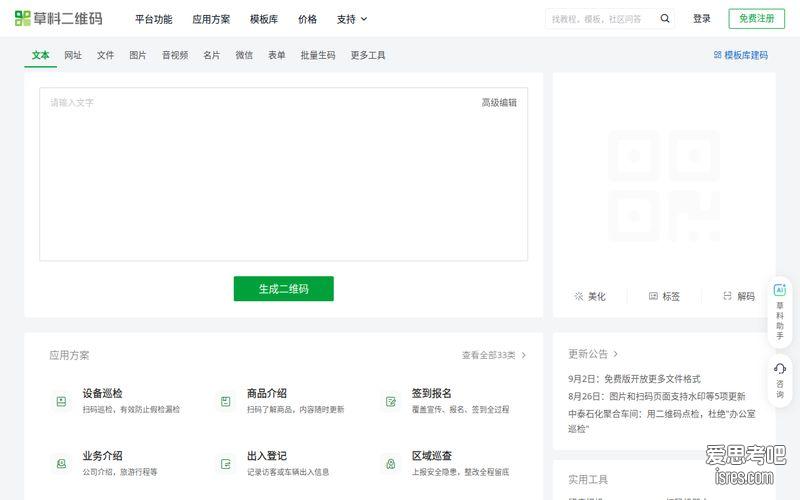Open the 标签 label option
The height and width of the screenshot is (500, 800).
point(664,296)
